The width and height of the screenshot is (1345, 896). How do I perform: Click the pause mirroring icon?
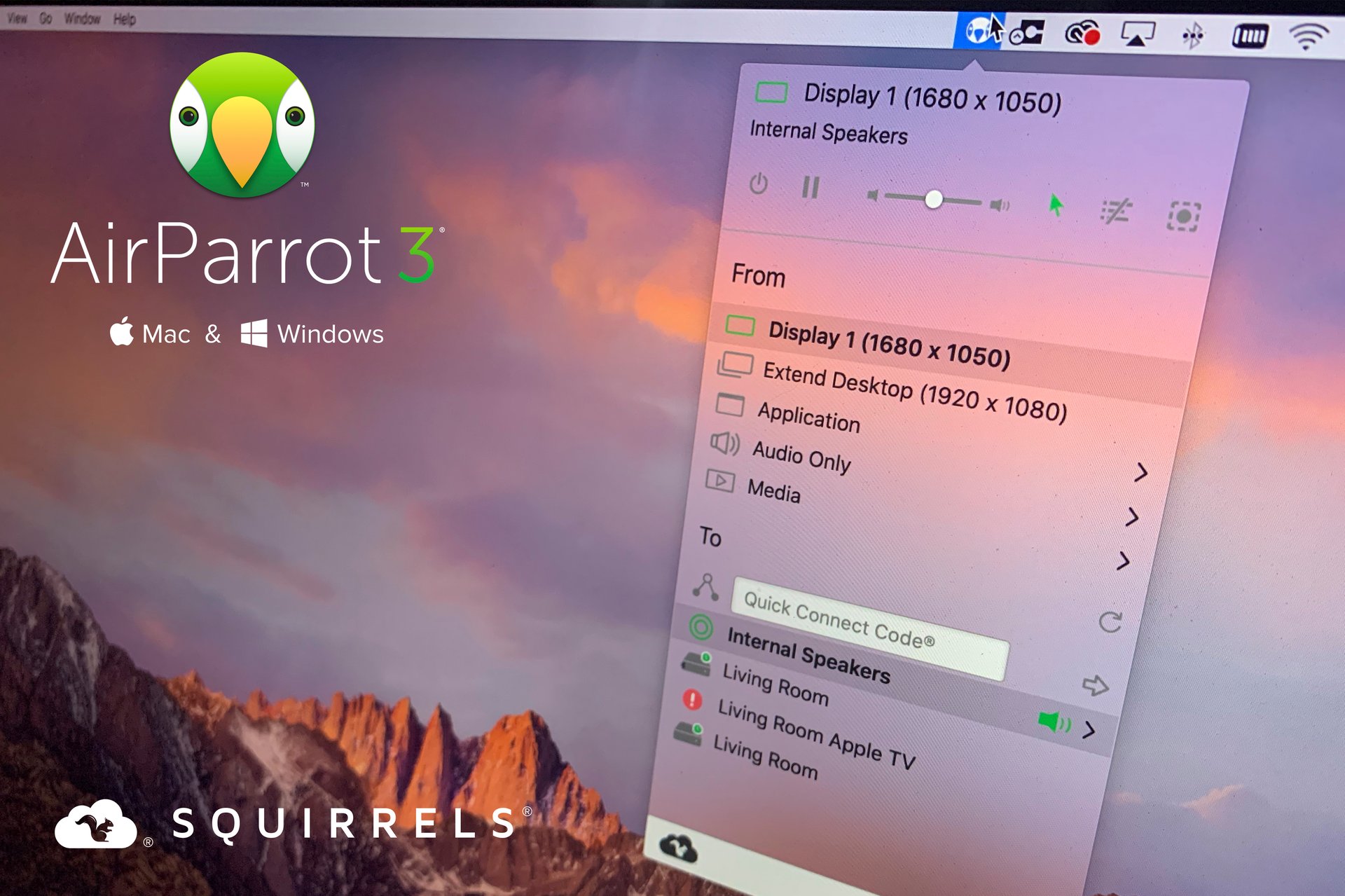click(809, 186)
